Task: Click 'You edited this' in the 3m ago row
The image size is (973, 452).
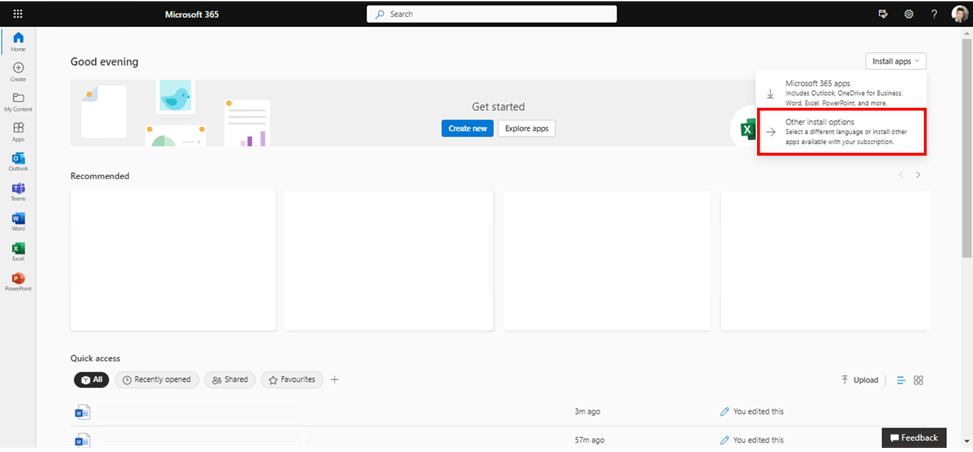Action: 760,412
